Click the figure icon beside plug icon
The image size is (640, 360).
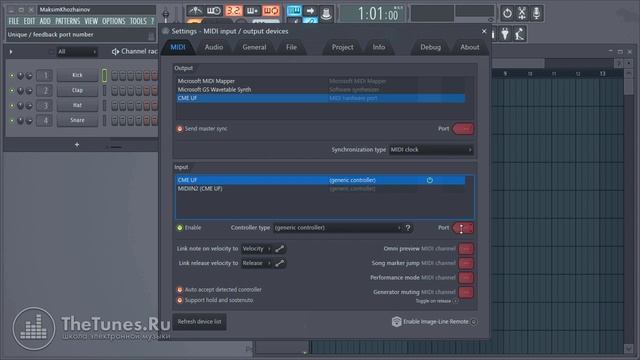click(519, 34)
